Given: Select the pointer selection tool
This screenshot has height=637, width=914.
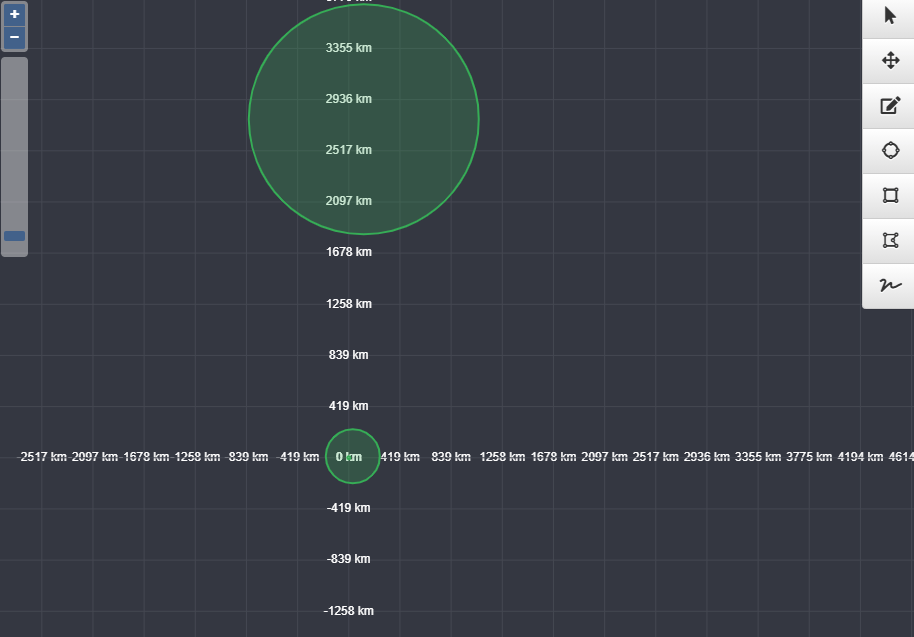Looking at the screenshot, I should (888, 16).
